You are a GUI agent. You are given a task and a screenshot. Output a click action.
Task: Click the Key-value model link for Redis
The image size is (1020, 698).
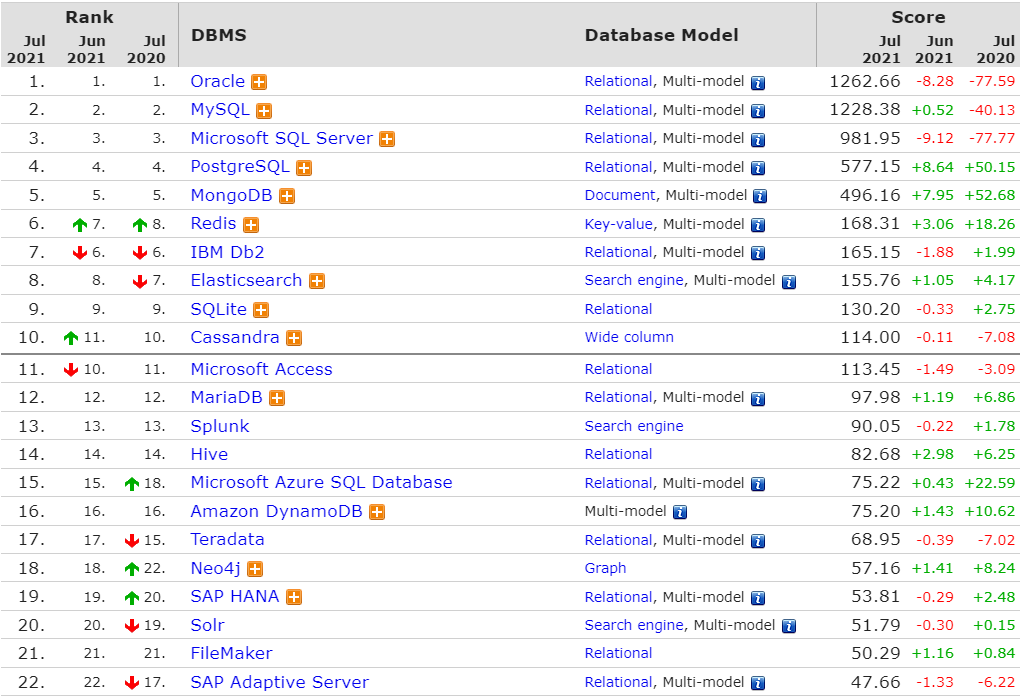pos(619,224)
